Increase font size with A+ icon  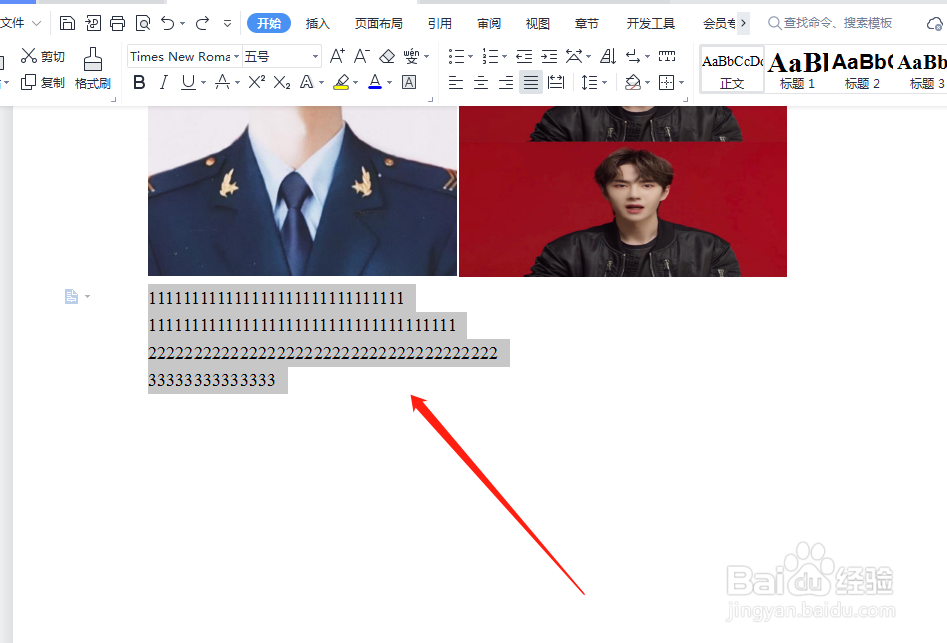point(337,56)
